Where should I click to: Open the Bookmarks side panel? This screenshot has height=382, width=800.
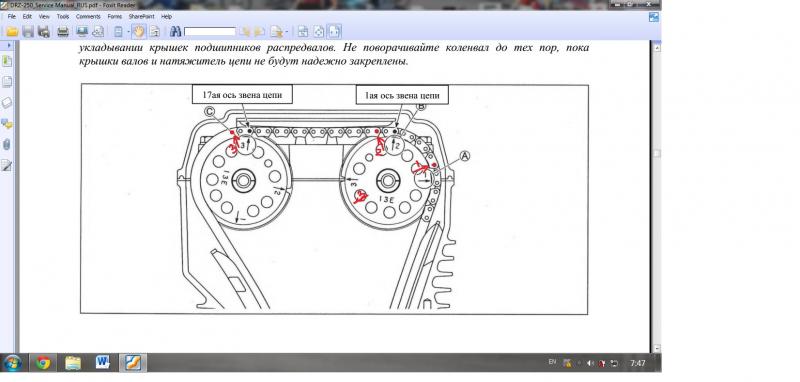coord(7,62)
